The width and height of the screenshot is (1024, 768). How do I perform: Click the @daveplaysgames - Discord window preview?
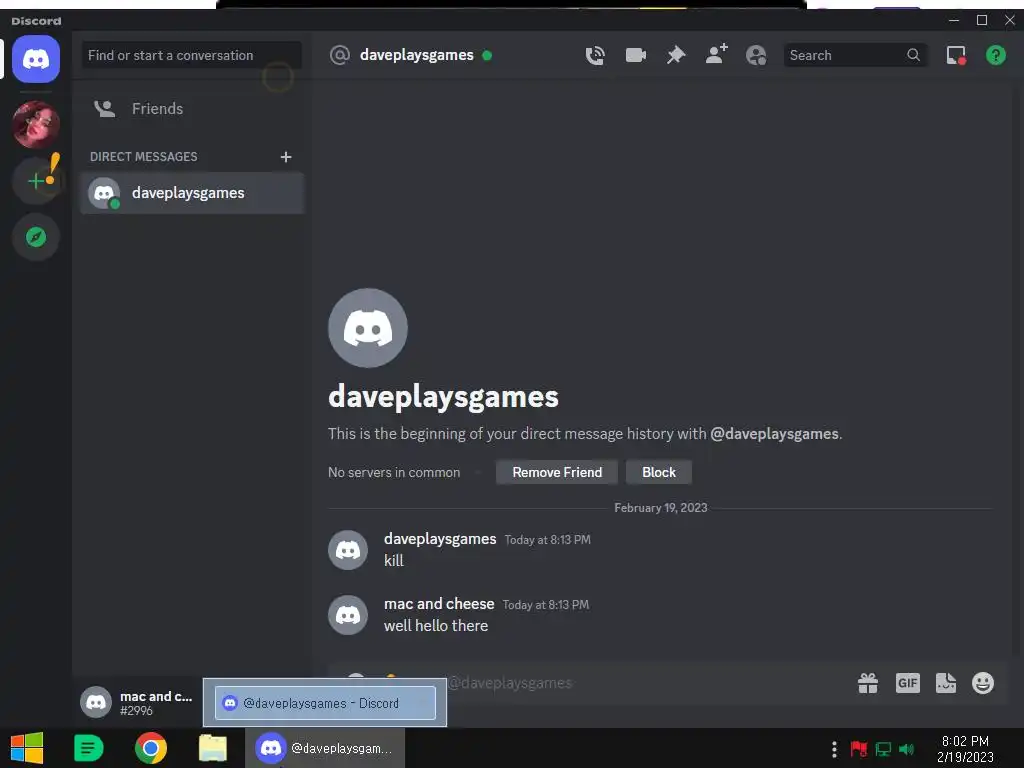tap(325, 703)
